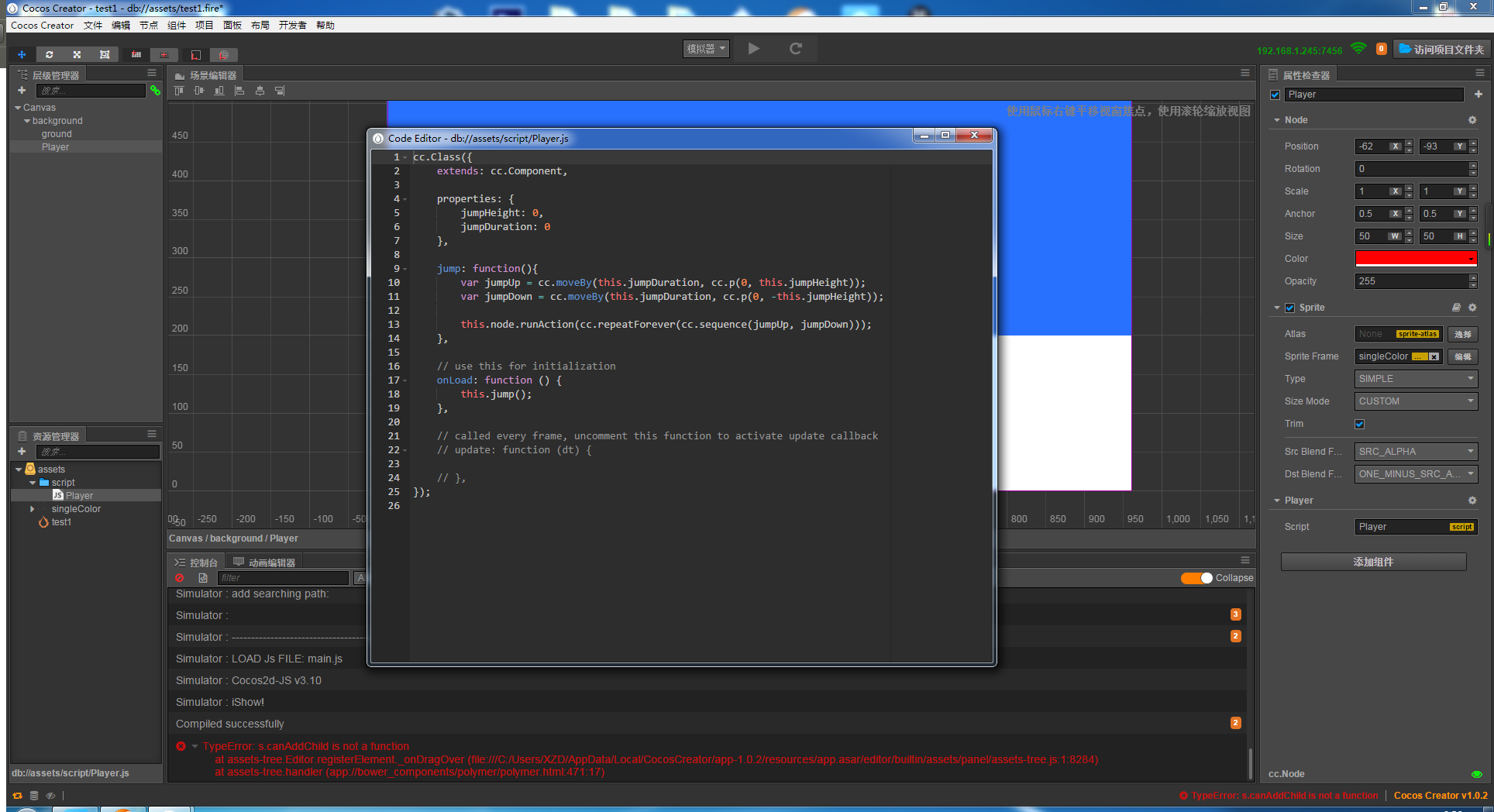The image size is (1494, 812).
Task: Click the add node plus icon in hierarchy
Action: [x=22, y=91]
